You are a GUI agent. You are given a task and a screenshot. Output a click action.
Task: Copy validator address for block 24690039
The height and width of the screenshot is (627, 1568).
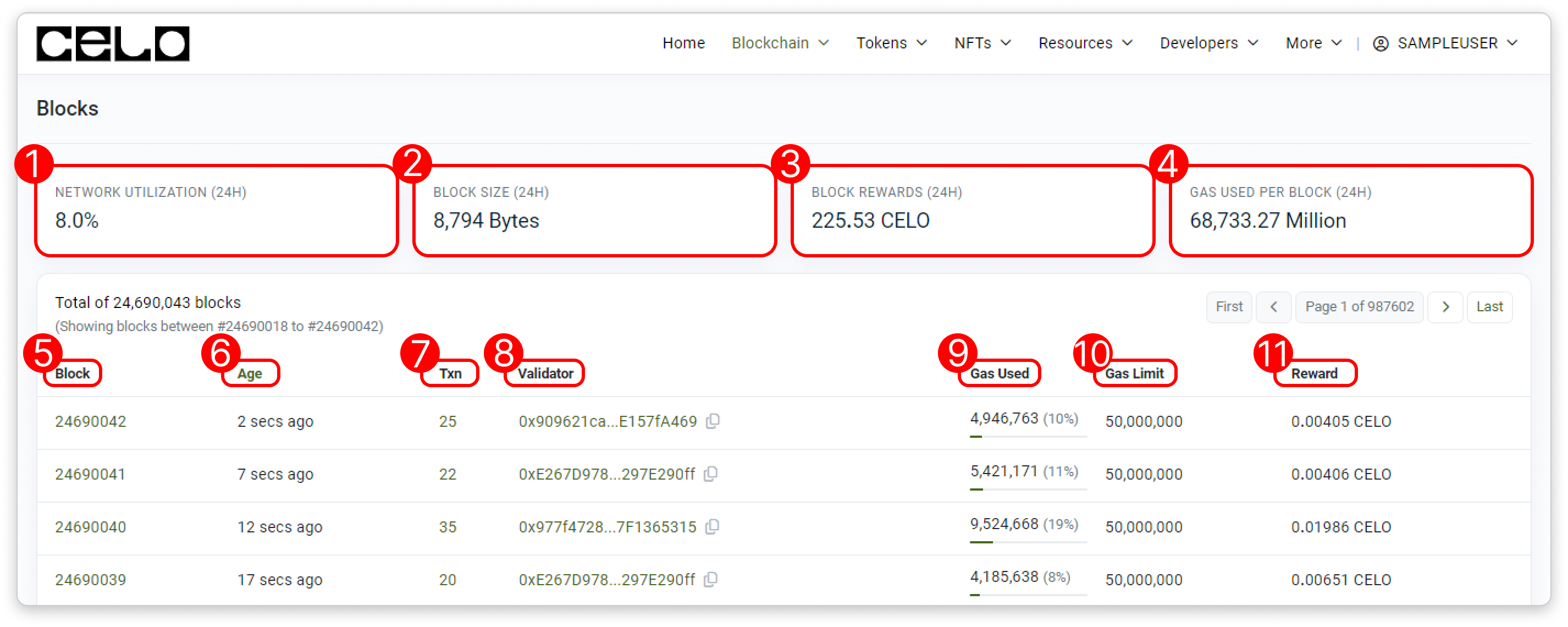(x=710, y=580)
